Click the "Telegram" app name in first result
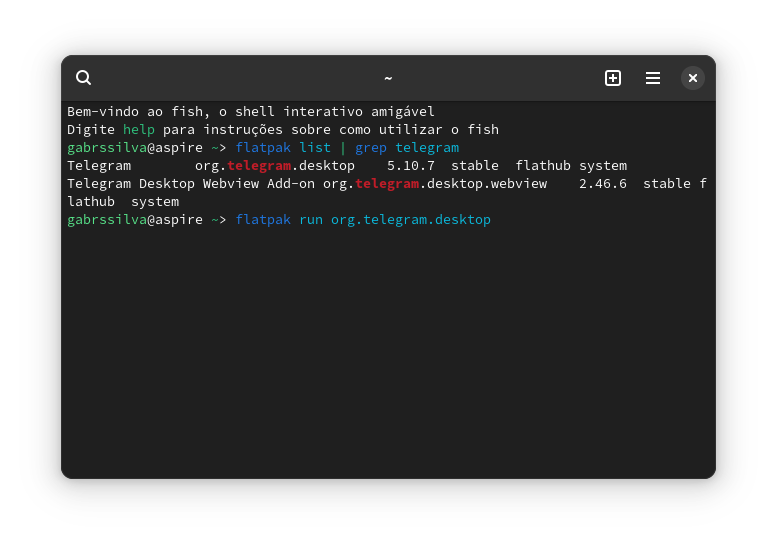This screenshot has height=546, width=777. 99,165
